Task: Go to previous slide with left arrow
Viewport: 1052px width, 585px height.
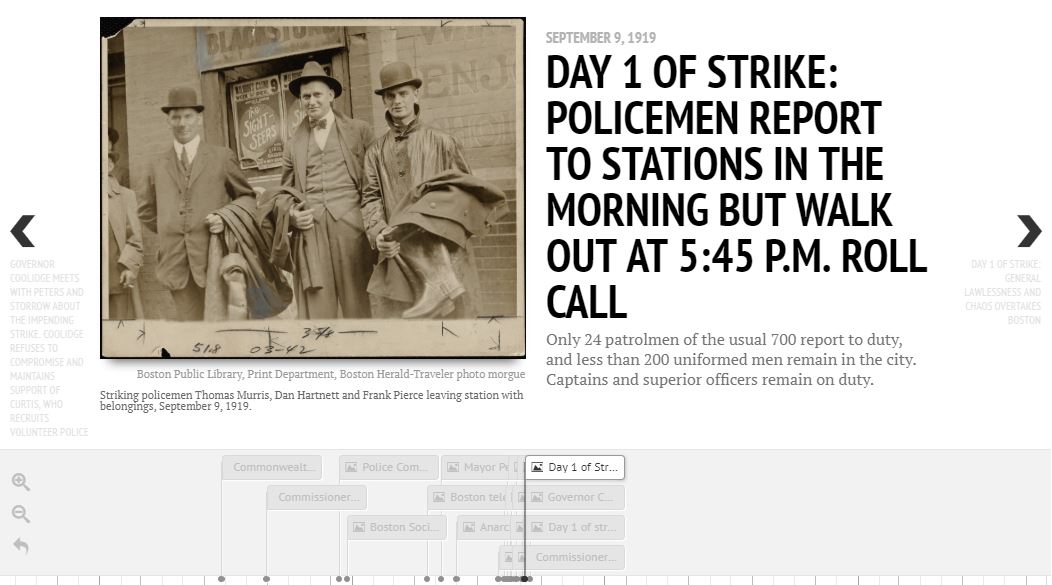Action: (23, 231)
